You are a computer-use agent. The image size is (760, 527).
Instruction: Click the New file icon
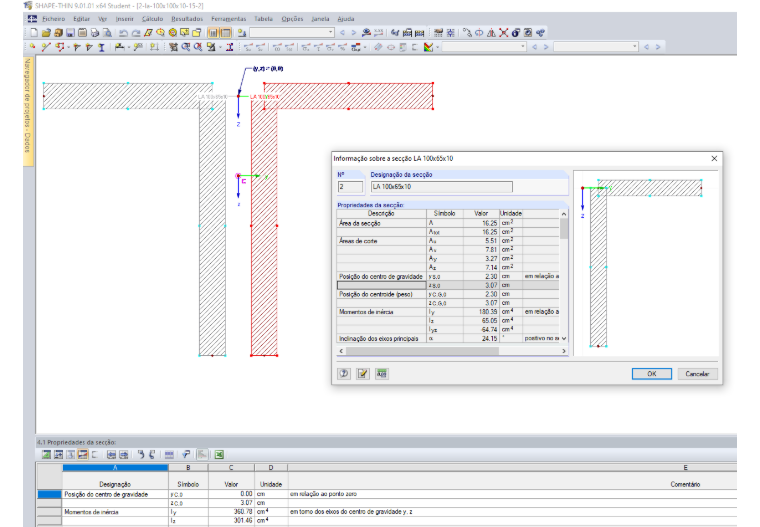(34, 33)
